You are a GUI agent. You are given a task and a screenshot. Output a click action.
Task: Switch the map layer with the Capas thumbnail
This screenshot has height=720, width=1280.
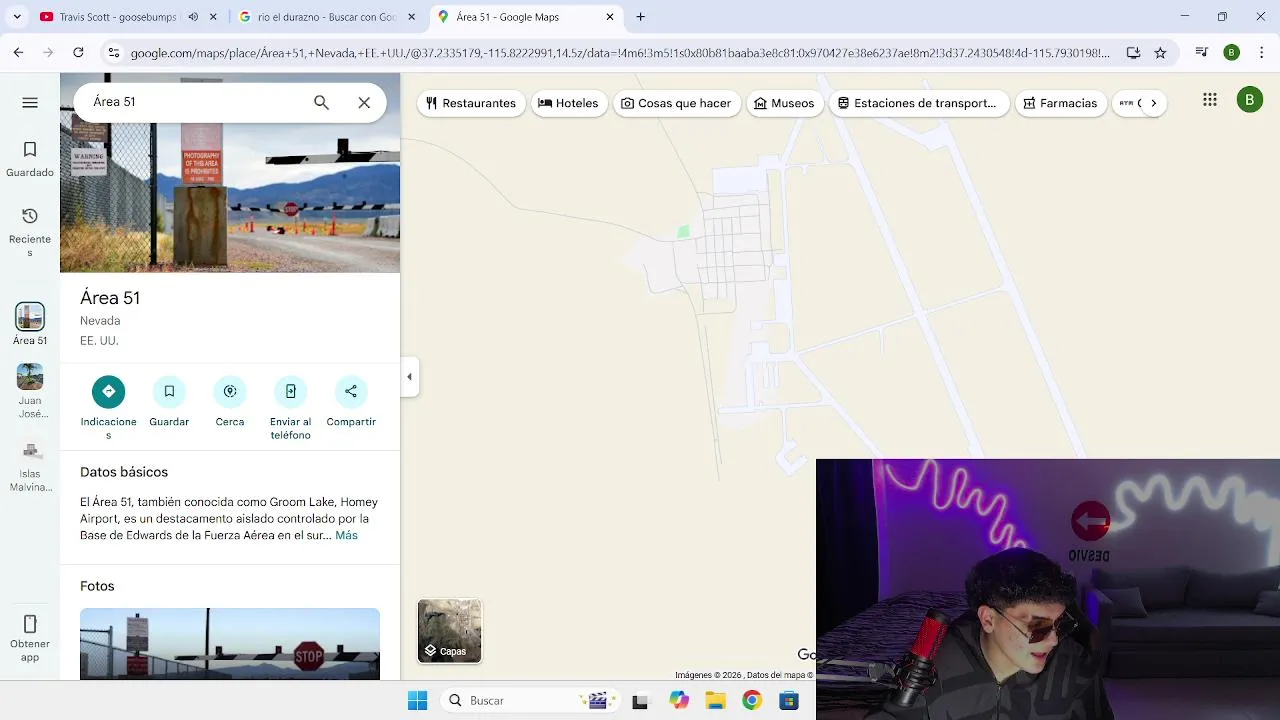pyautogui.click(x=449, y=631)
